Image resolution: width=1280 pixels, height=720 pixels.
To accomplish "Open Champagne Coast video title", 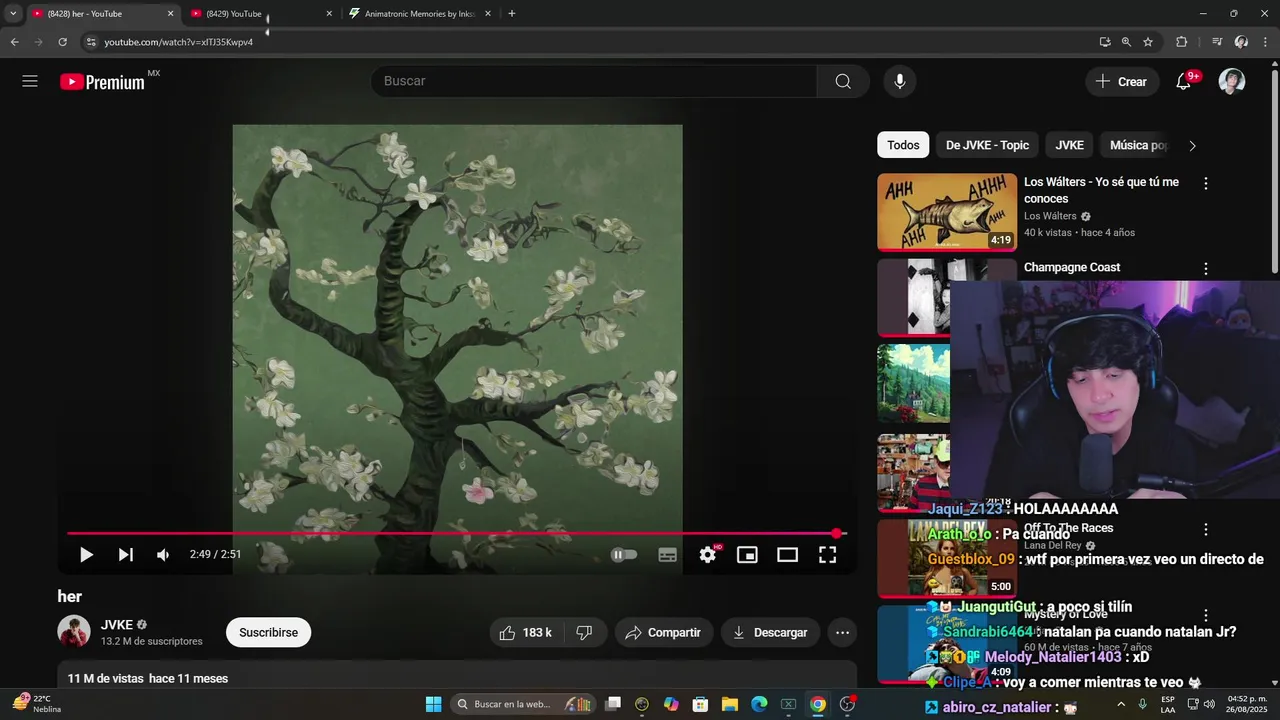I will coord(1072,267).
